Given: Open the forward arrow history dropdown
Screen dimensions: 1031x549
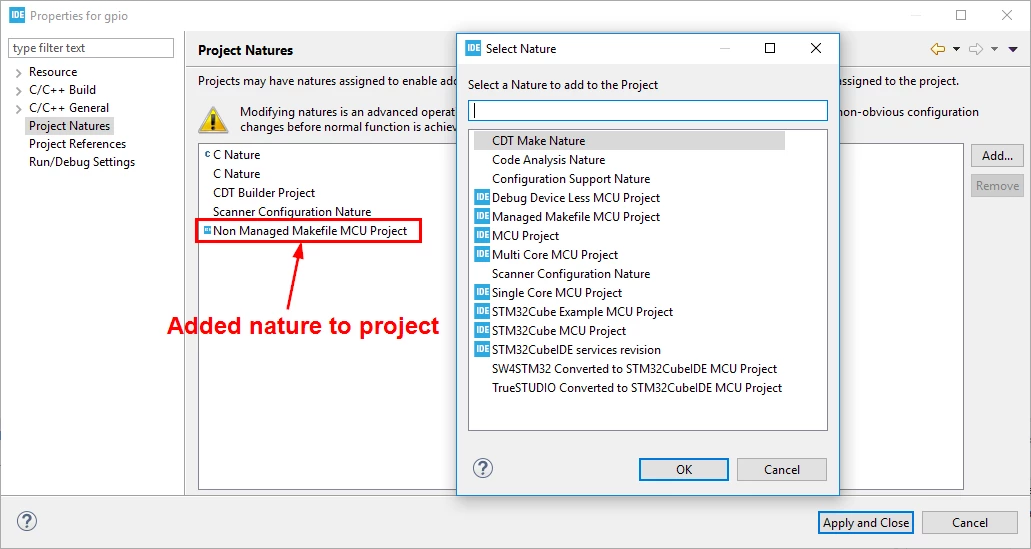Looking at the screenshot, I should click(994, 49).
